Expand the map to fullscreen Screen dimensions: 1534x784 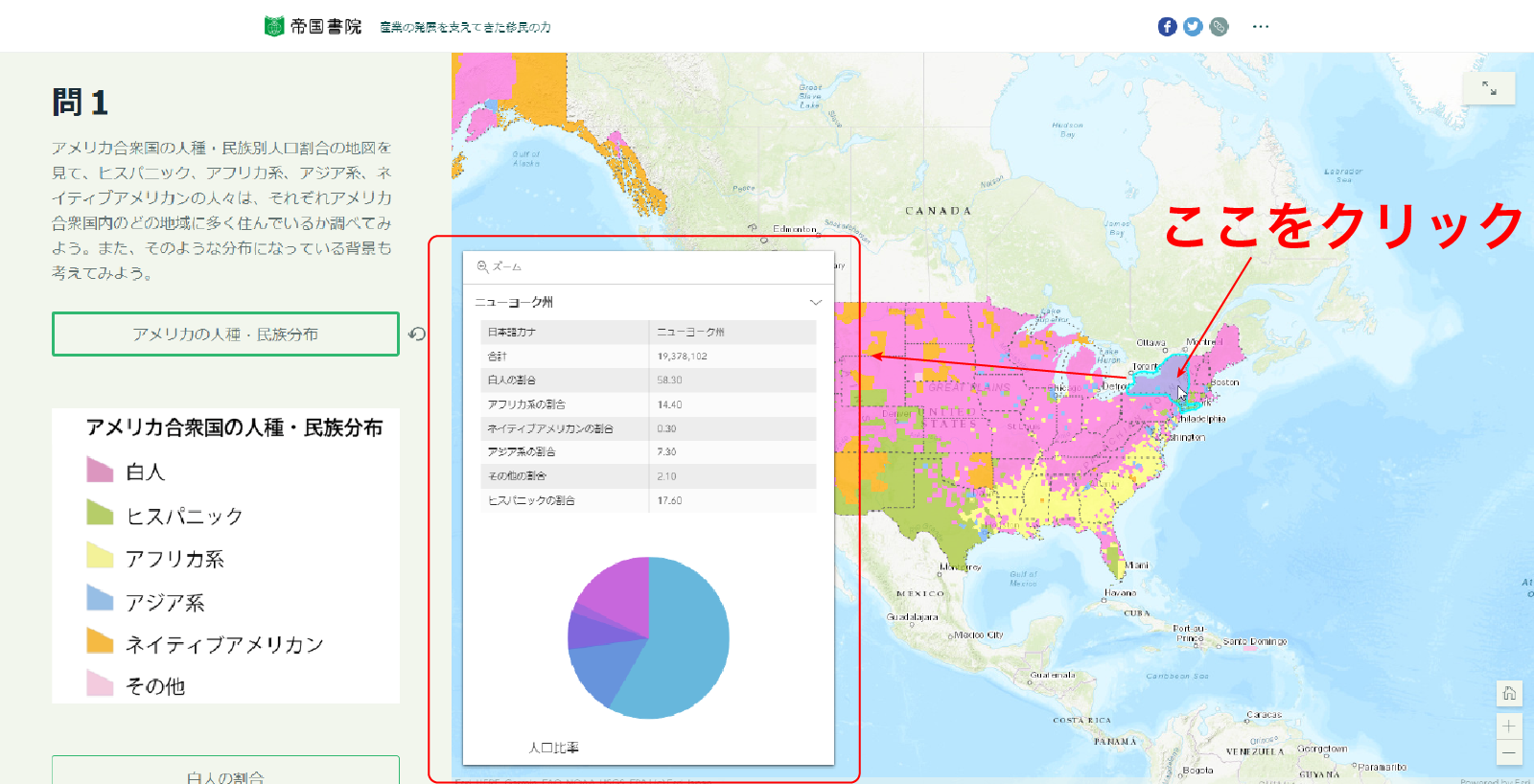coord(1489,88)
